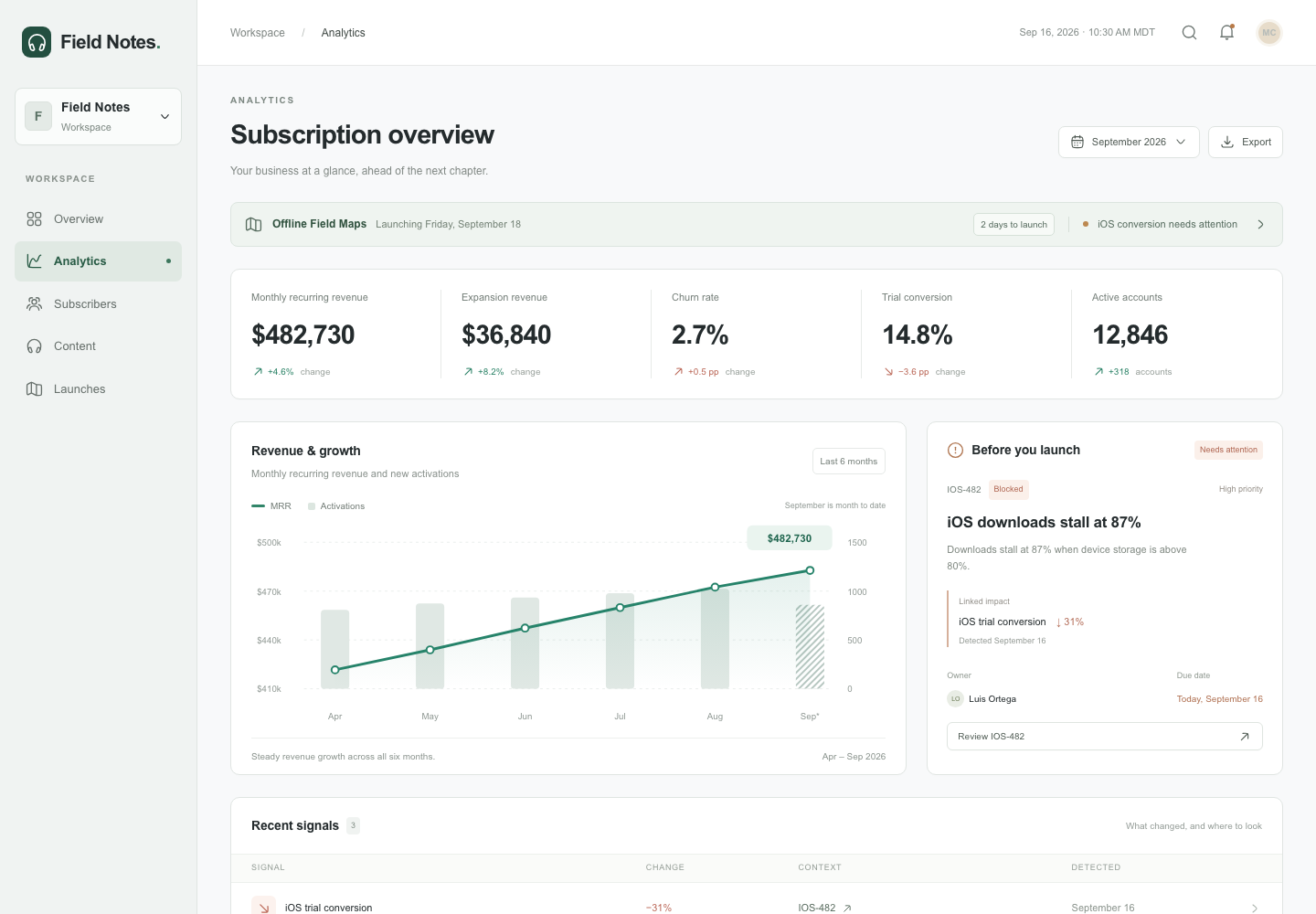The width and height of the screenshot is (1316, 914).
Task: Click the Launches map icon in sidebar
Action: (x=35, y=389)
